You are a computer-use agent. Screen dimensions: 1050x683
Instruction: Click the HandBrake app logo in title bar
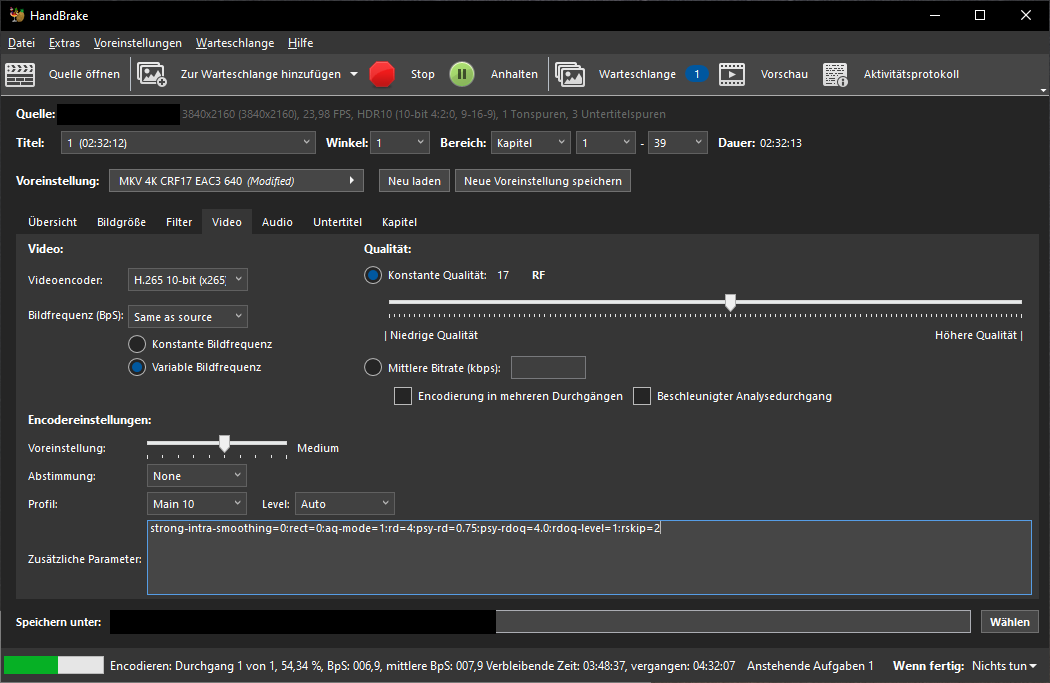[x=17, y=15]
